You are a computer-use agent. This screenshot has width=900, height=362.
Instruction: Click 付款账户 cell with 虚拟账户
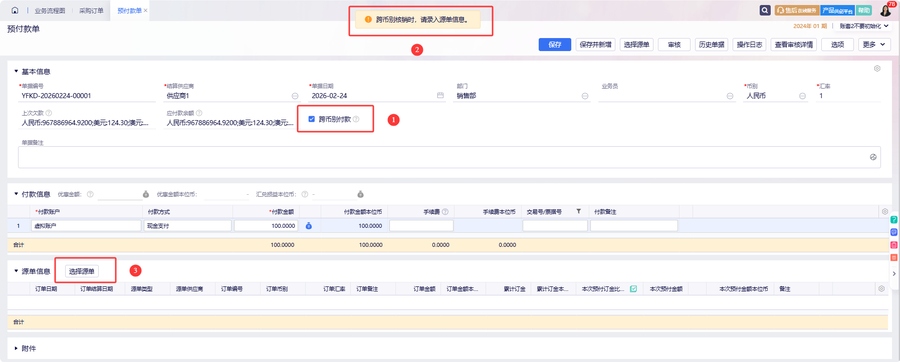[x=86, y=226]
